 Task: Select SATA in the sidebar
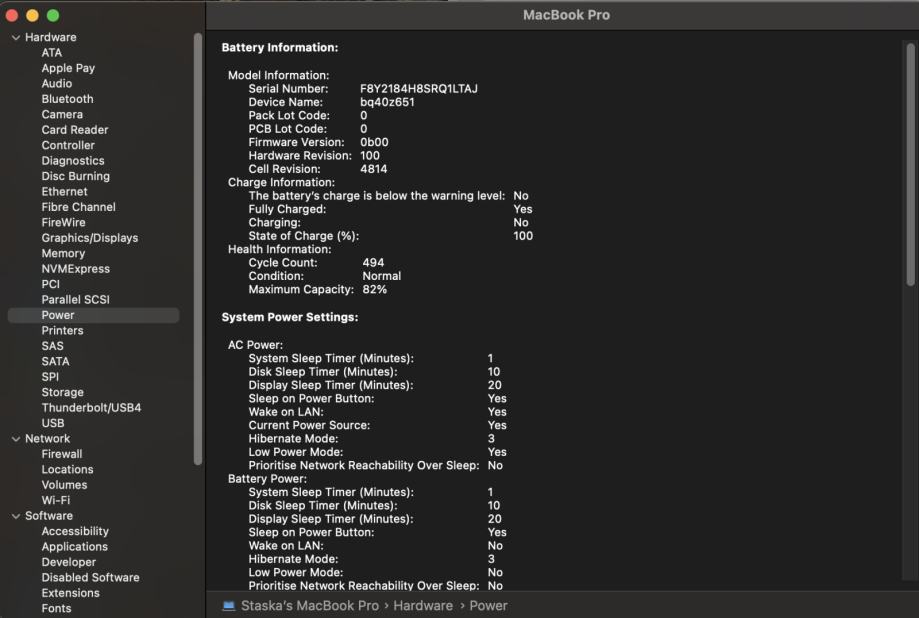pyautogui.click(x=55, y=361)
